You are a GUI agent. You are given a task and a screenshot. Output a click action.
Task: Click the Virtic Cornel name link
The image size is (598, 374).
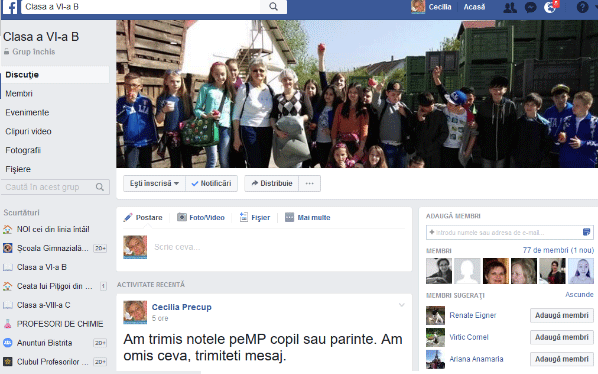469,337
